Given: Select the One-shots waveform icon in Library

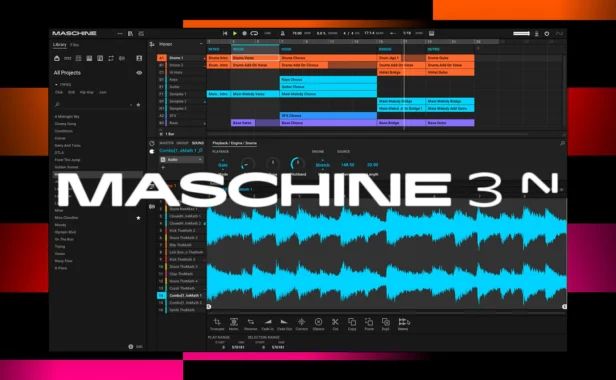Looking at the screenshot, I should point(122,58).
